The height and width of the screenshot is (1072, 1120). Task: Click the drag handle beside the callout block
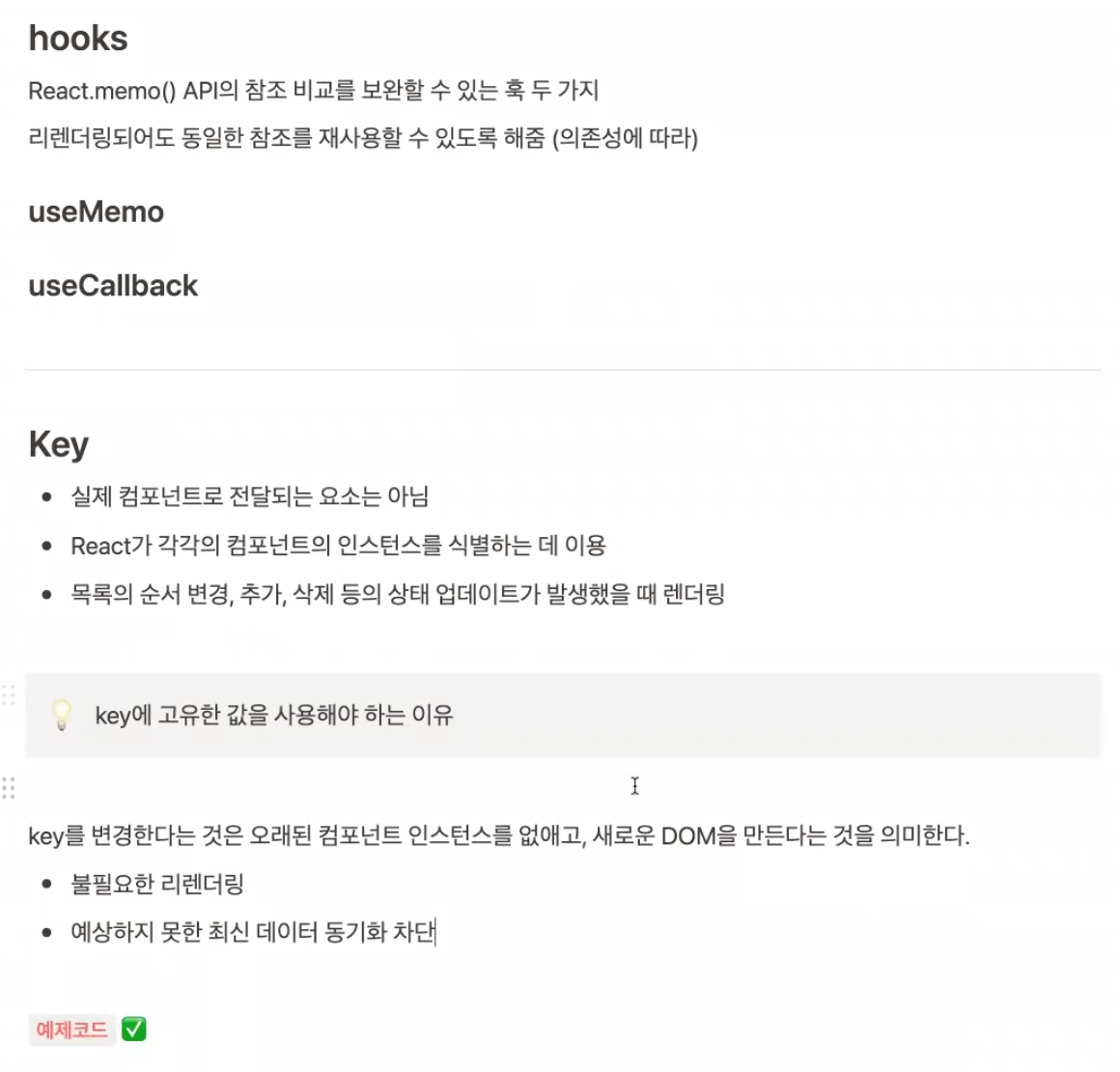click(x=9, y=694)
